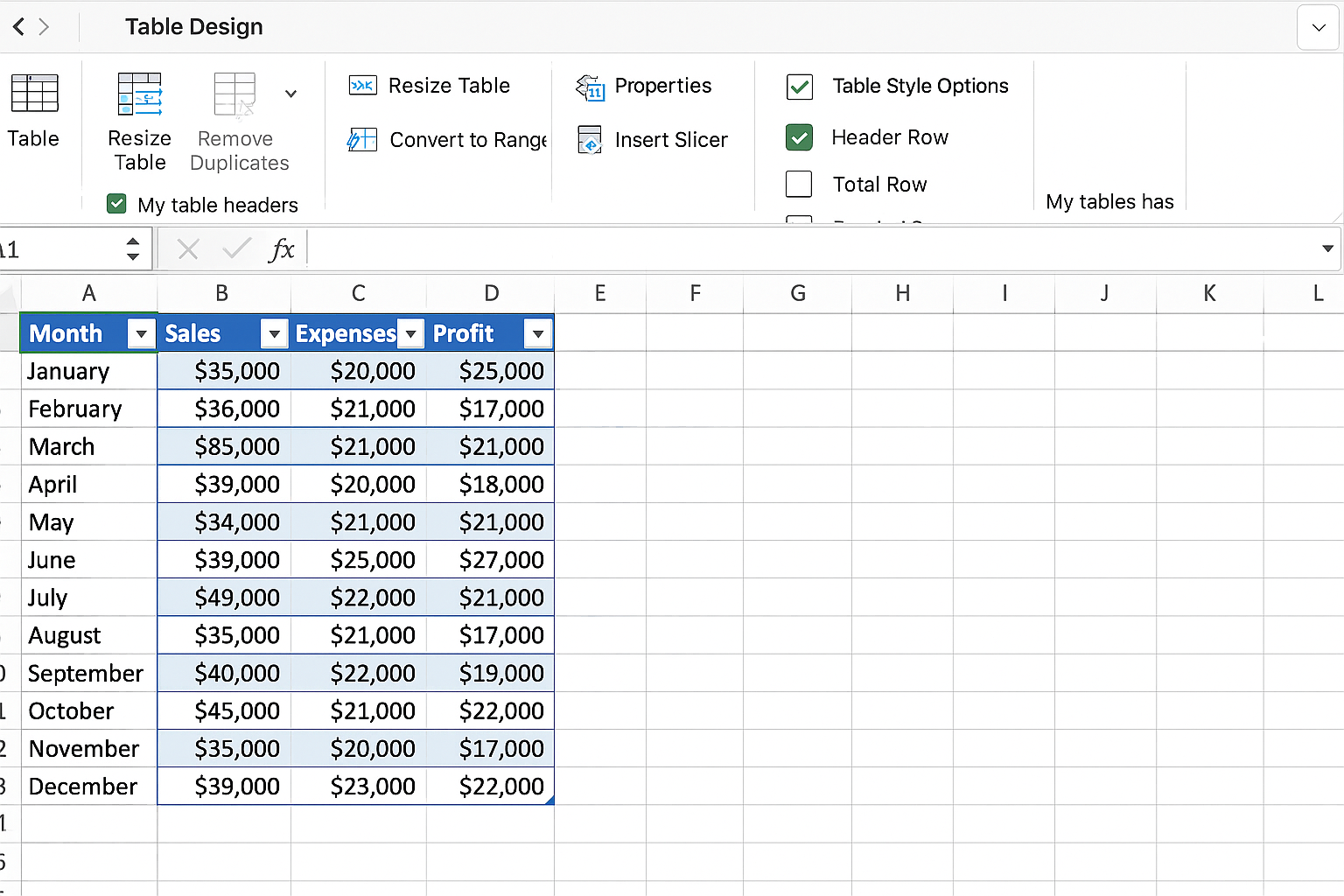
Task: Click the large Resize Table ribbon icon
Action: pyautogui.click(x=140, y=94)
